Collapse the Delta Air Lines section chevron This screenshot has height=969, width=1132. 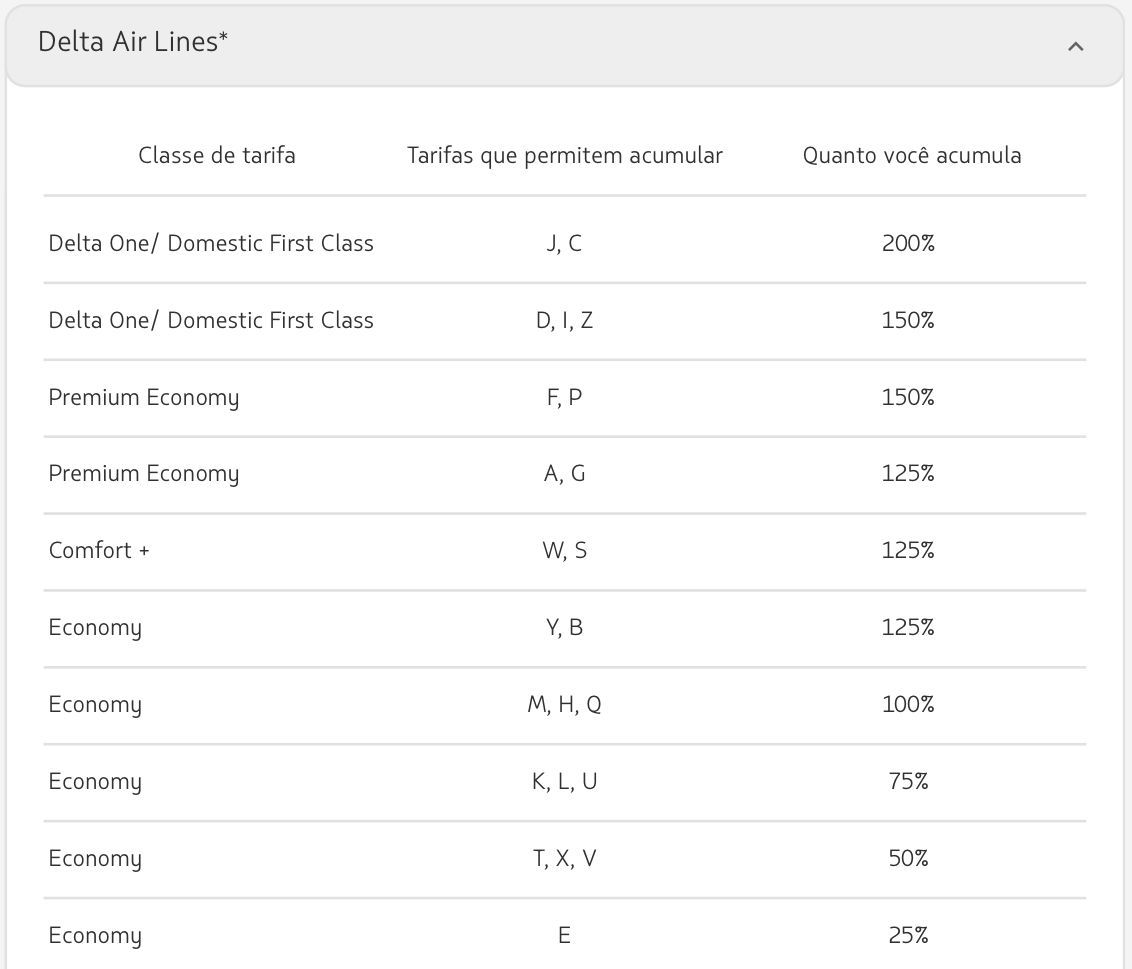point(1075,46)
